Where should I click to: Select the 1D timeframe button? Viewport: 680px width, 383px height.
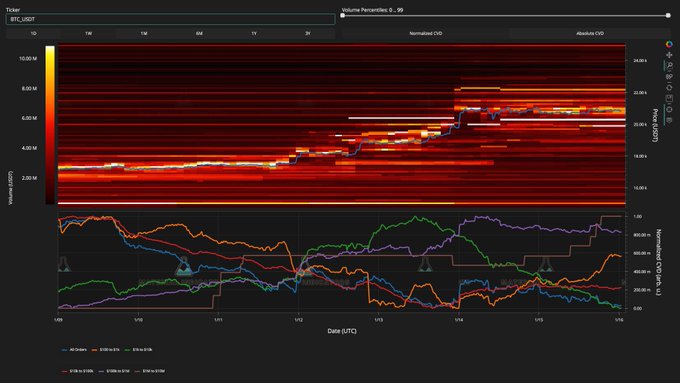[x=33, y=33]
